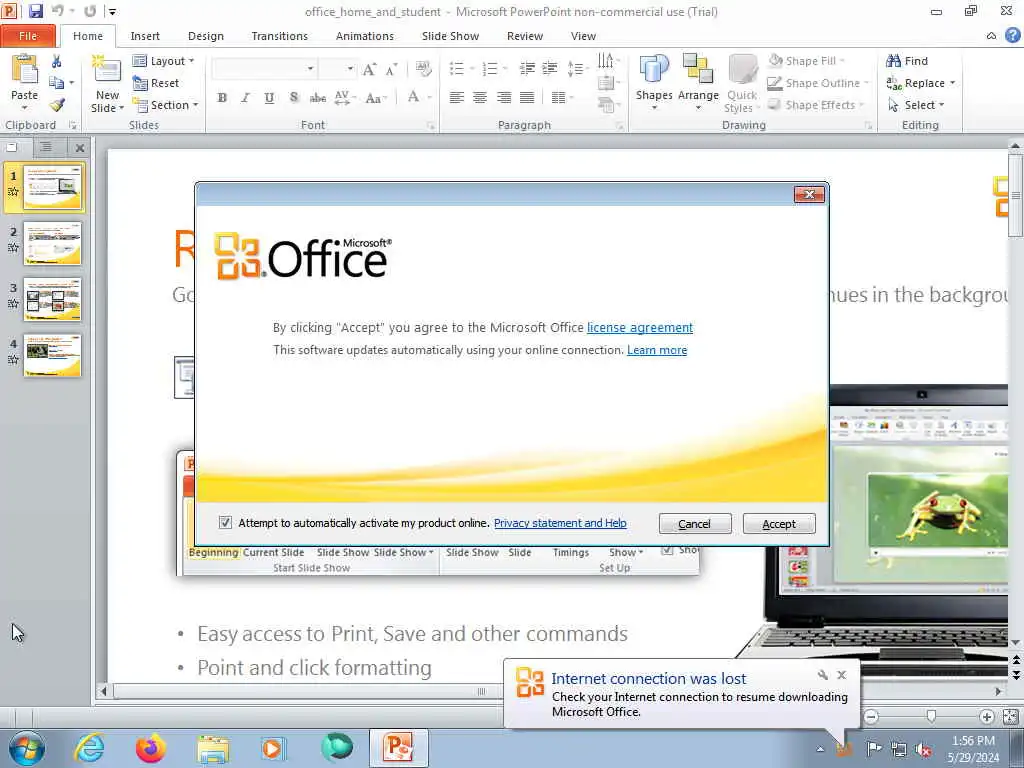
Task: Click Increase List Level indent icon
Action: click(550, 68)
